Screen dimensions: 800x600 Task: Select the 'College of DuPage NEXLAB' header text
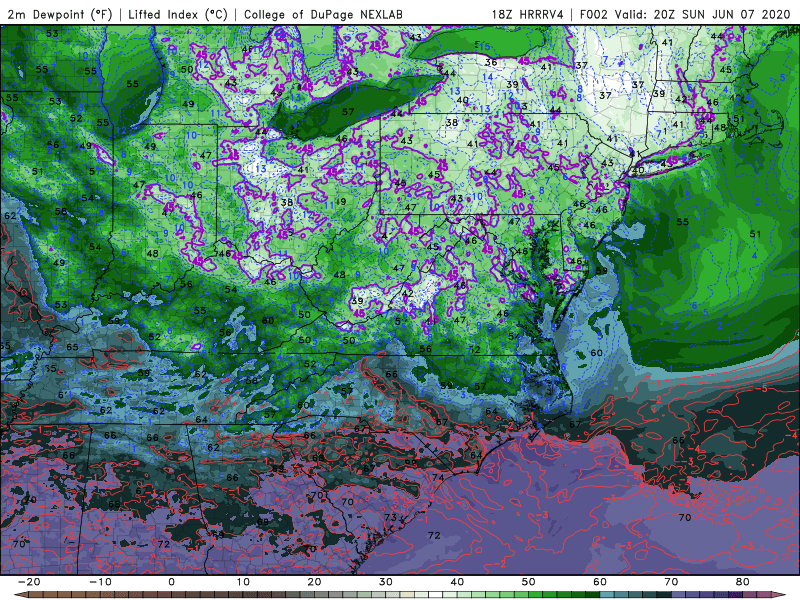323,14
